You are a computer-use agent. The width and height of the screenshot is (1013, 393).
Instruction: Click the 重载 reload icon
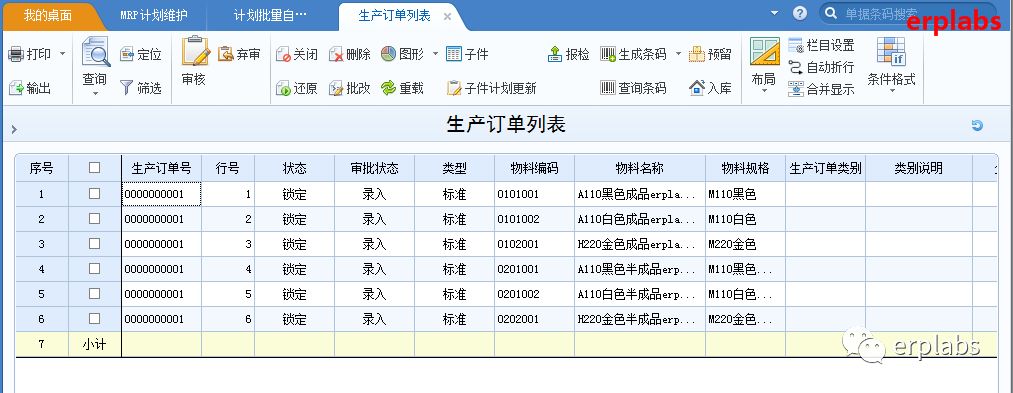coord(388,88)
